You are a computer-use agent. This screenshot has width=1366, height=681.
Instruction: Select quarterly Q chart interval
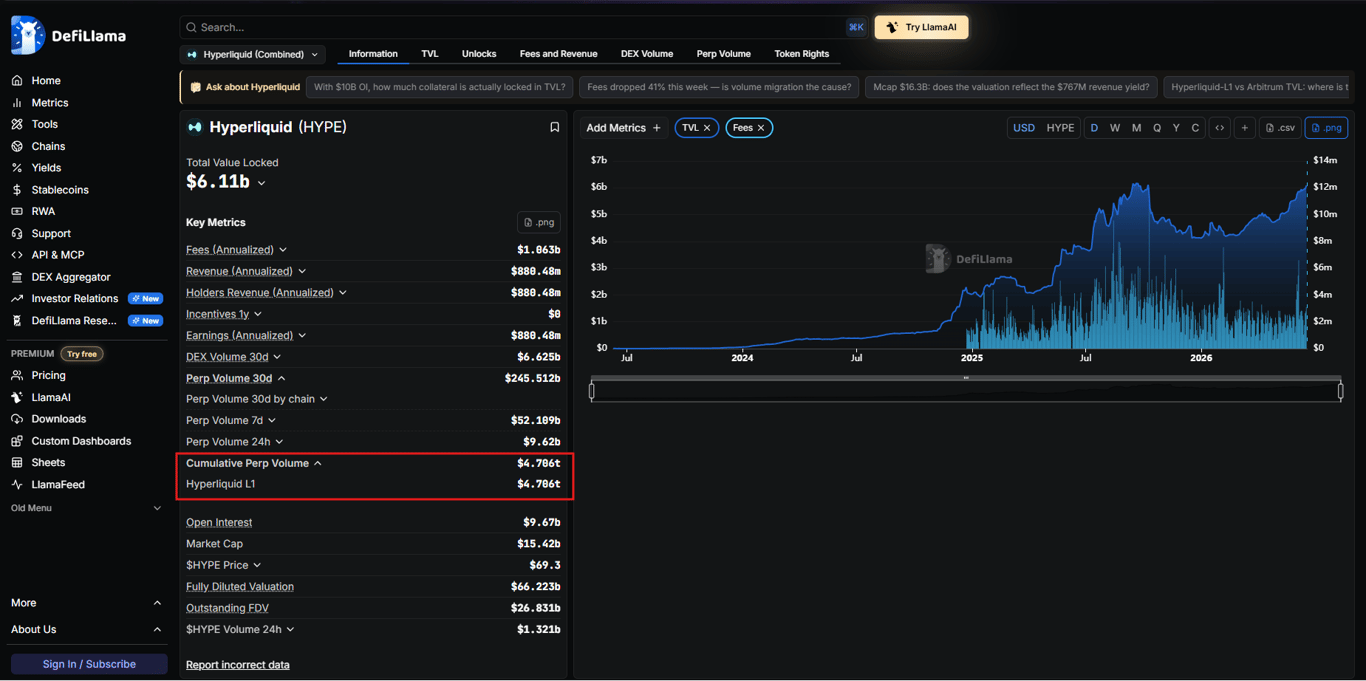coord(1157,128)
